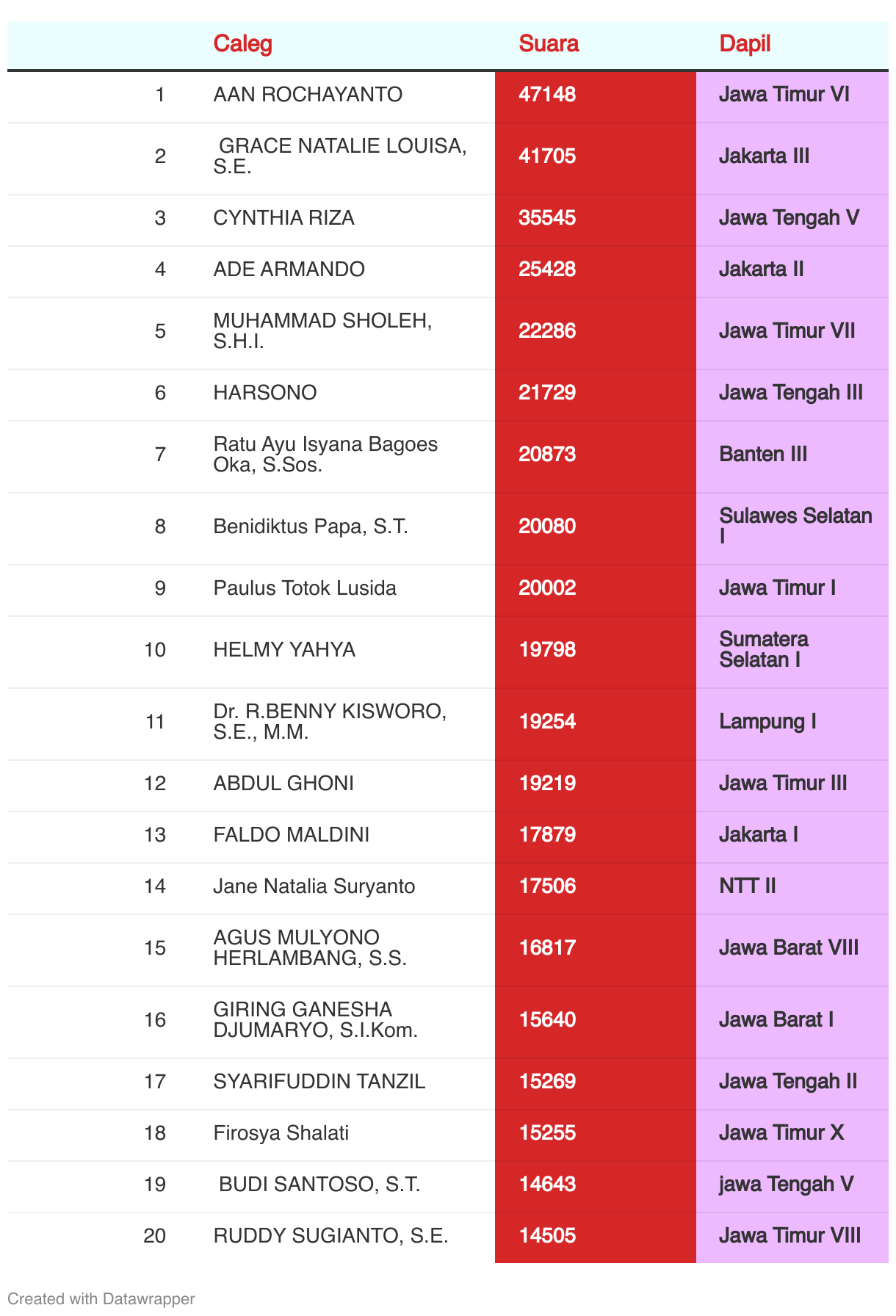Click the NTT II dapil cell
This screenshot has width=896, height=1316.
[748, 886]
